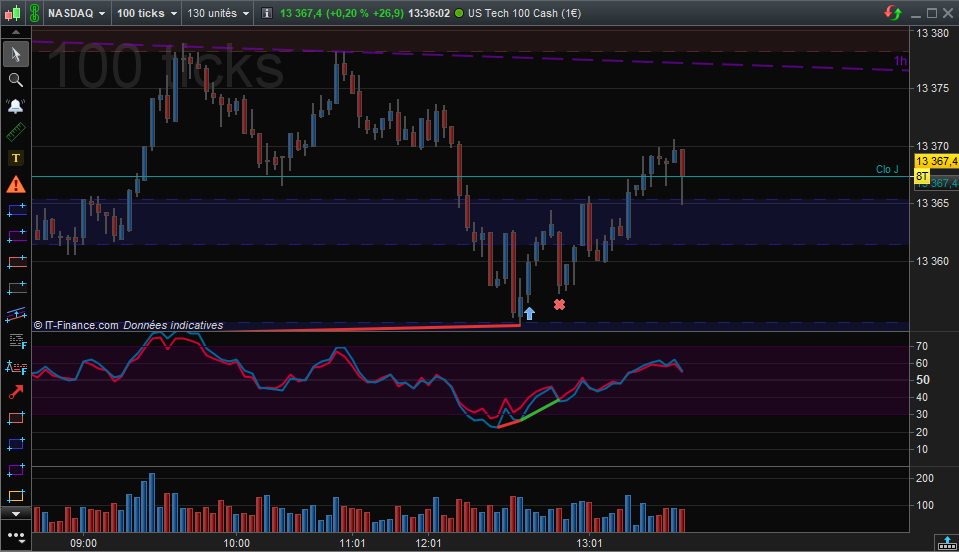Open the alert bell tool

[x=16, y=106]
